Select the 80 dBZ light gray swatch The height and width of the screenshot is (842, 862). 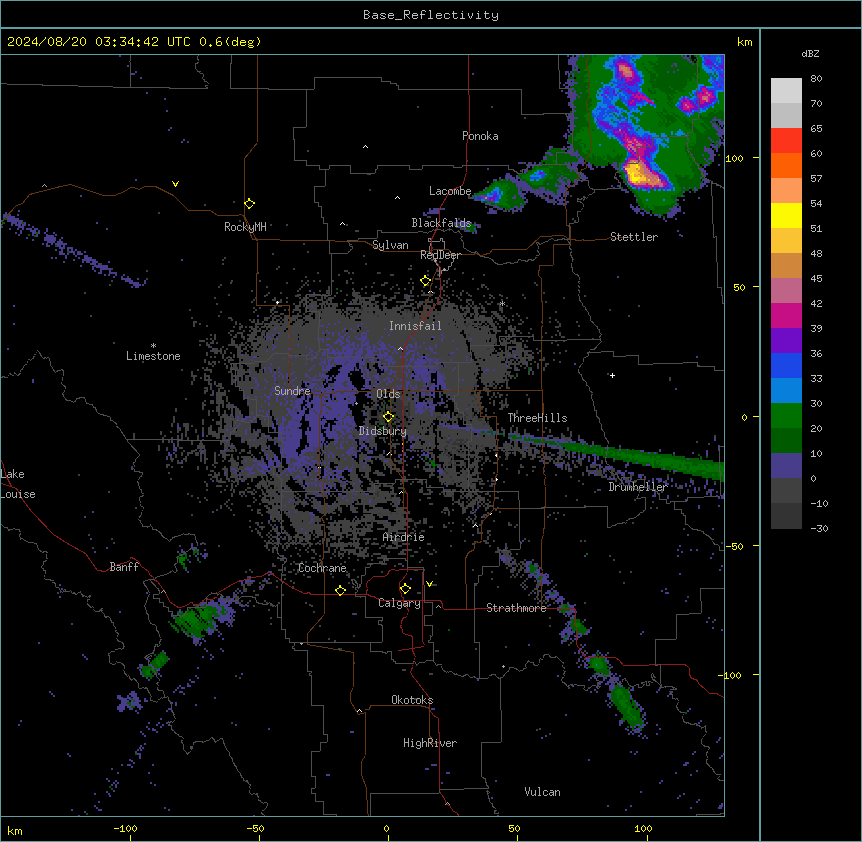click(x=786, y=91)
